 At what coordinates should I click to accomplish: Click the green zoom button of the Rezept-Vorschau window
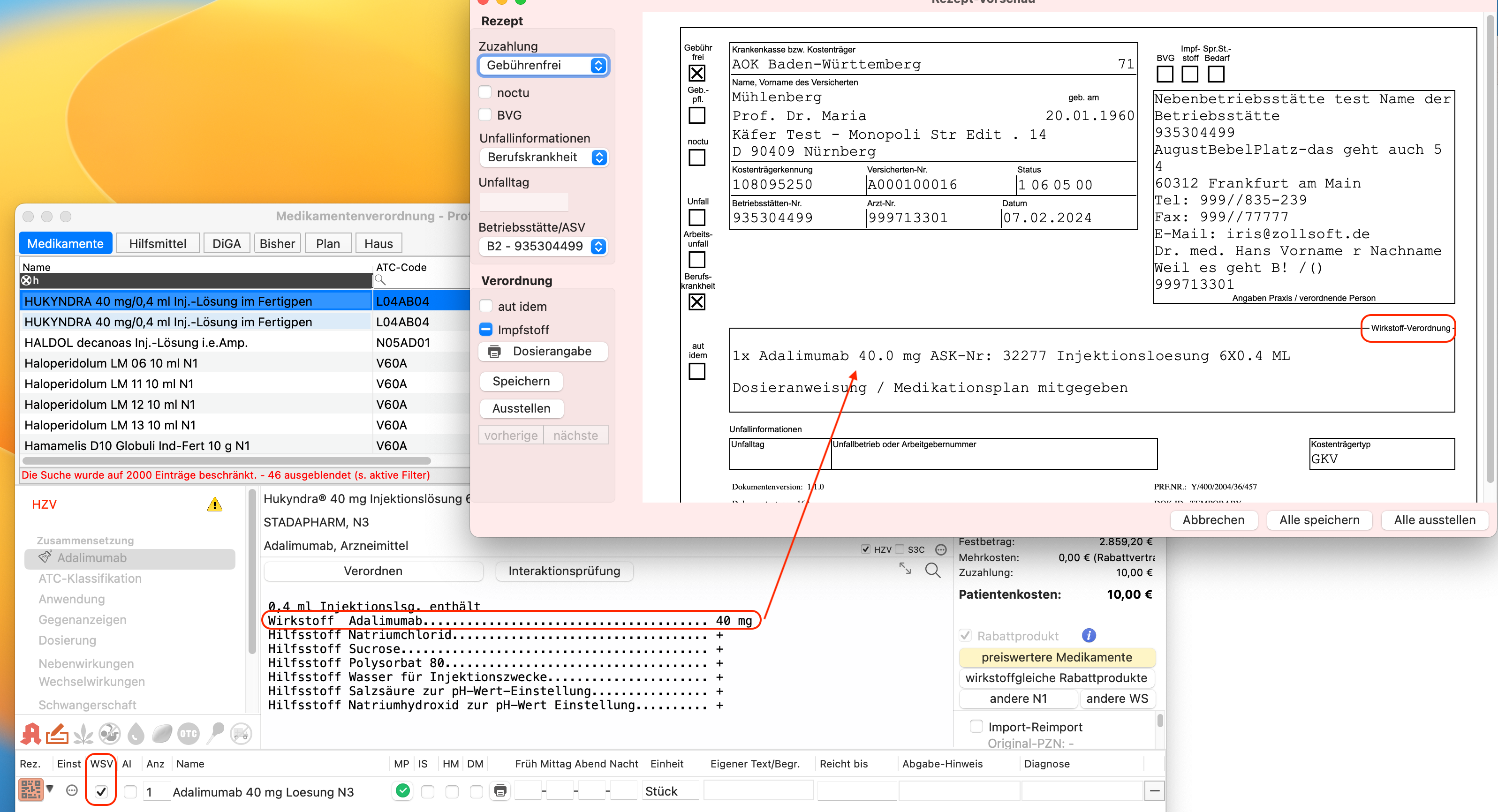(x=521, y=2)
